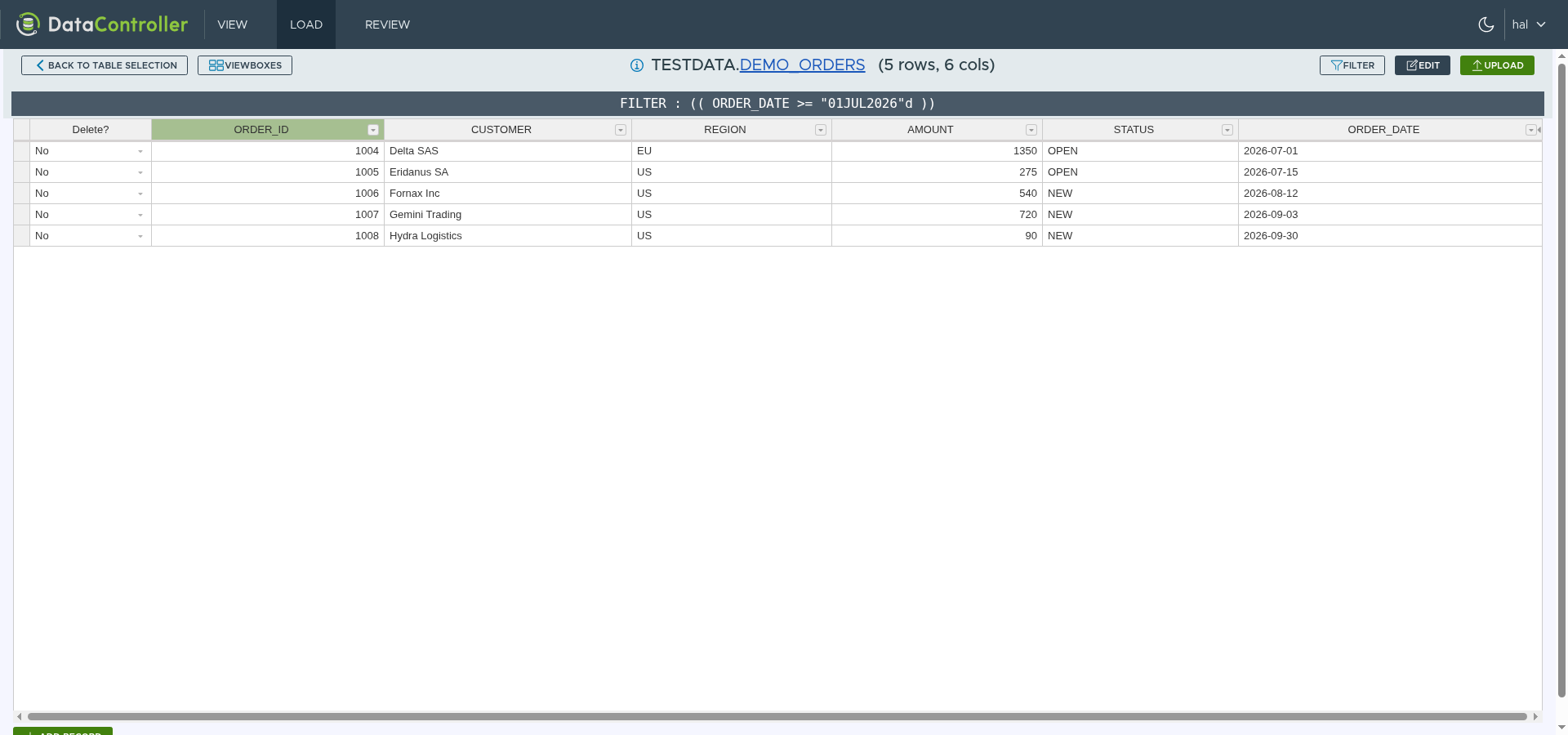Open STATUS column header dropdown arrow
The height and width of the screenshot is (735, 1568).
[x=1227, y=130]
